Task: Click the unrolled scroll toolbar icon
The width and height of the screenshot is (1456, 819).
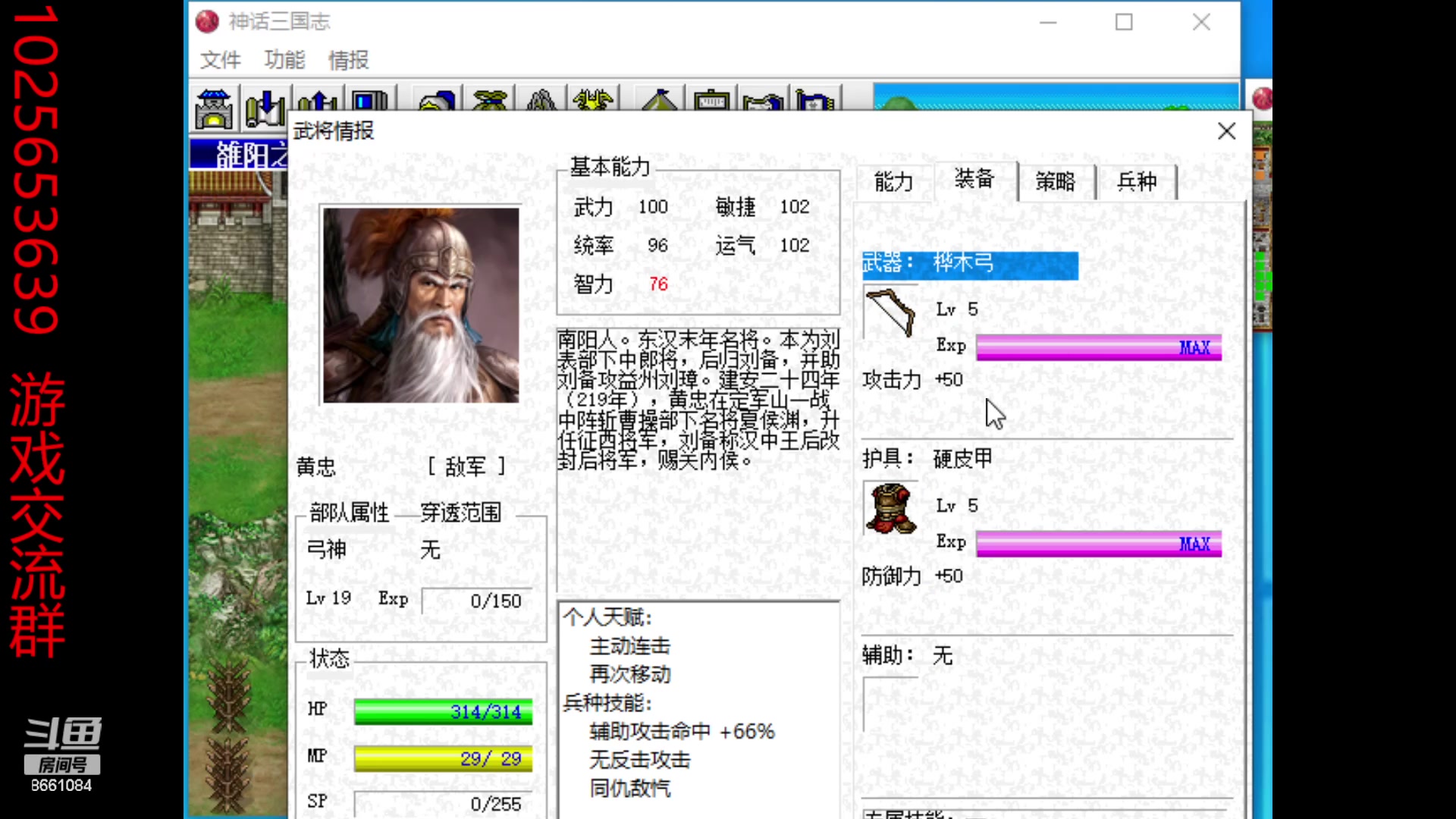Action: pyautogui.click(x=763, y=100)
